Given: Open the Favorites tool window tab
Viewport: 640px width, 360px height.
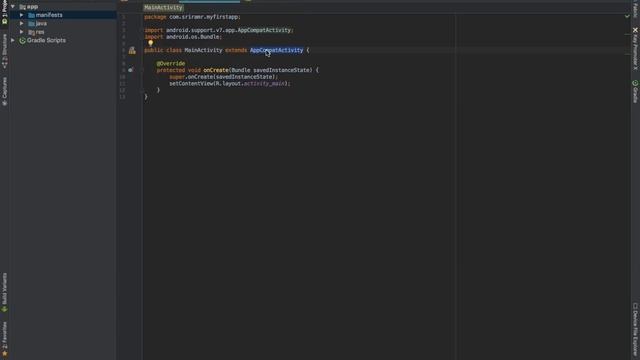Looking at the screenshot, I should coord(4,339).
